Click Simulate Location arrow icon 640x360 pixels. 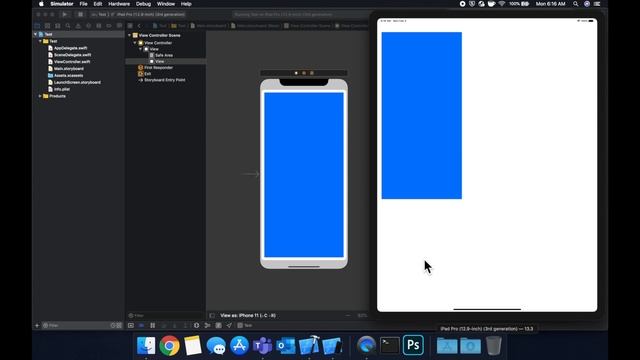click(229, 325)
